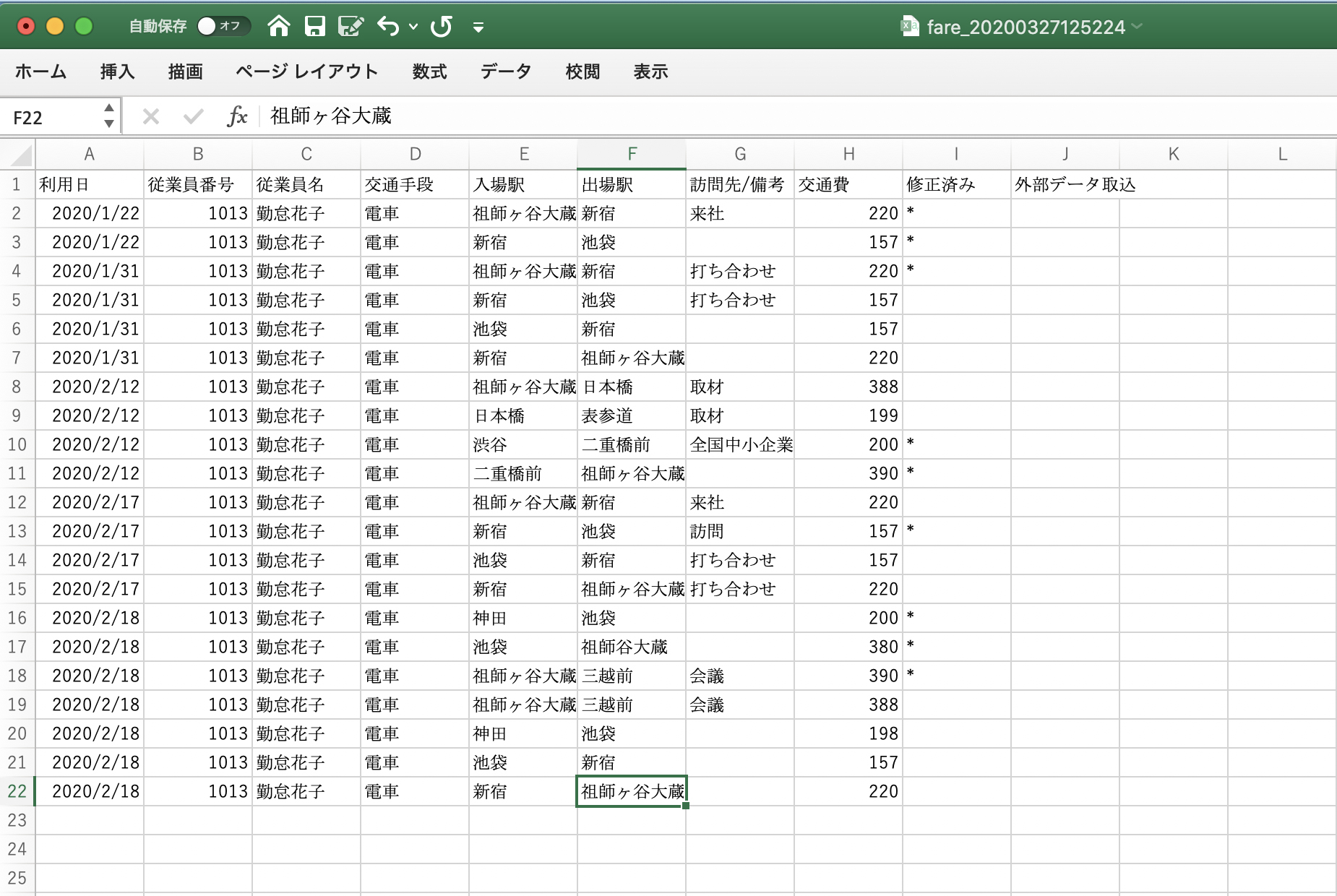The height and width of the screenshot is (896, 1337).
Task: Open the 挿入 ribbon tab
Action: (x=117, y=72)
